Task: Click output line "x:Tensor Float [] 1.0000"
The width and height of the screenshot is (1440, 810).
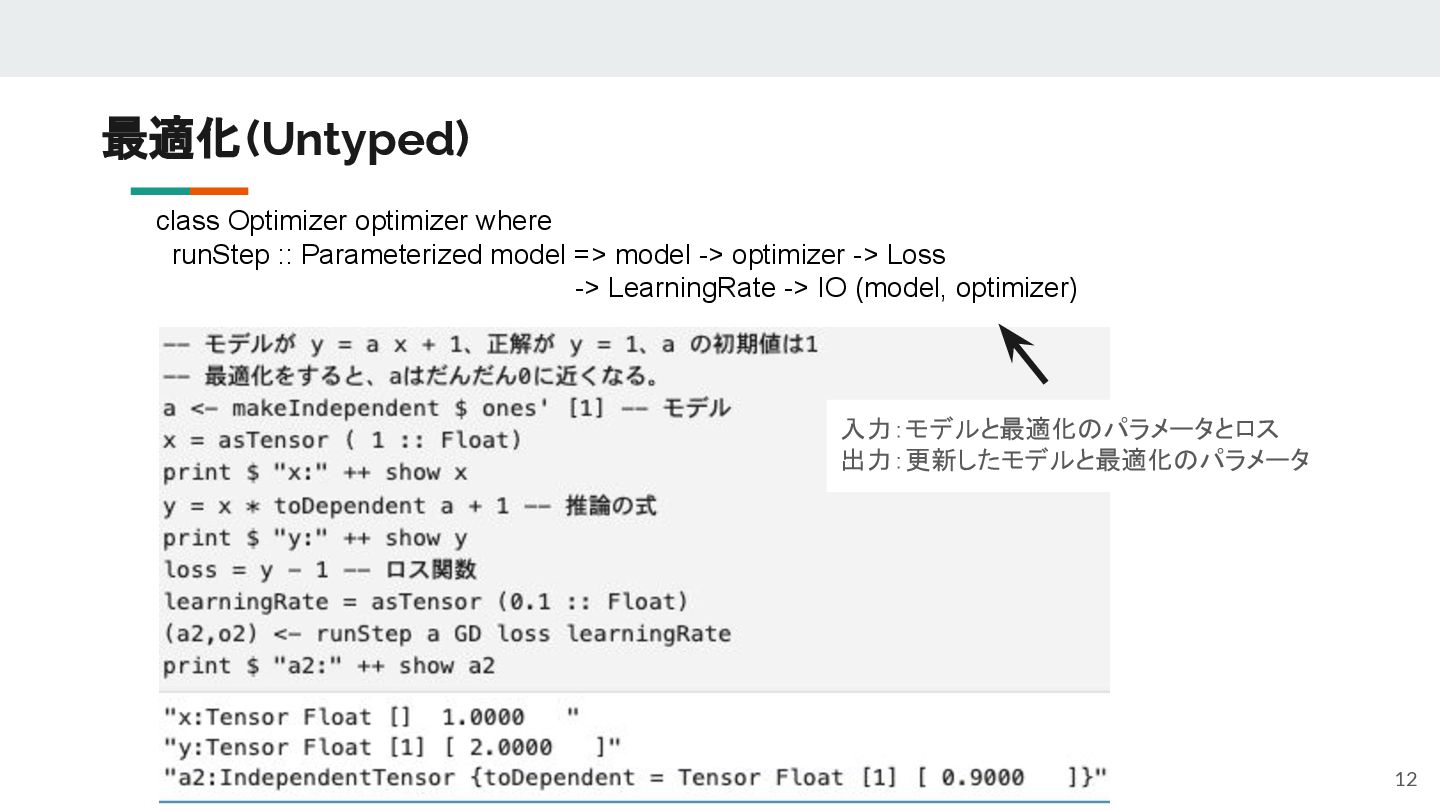Action: pos(371,717)
